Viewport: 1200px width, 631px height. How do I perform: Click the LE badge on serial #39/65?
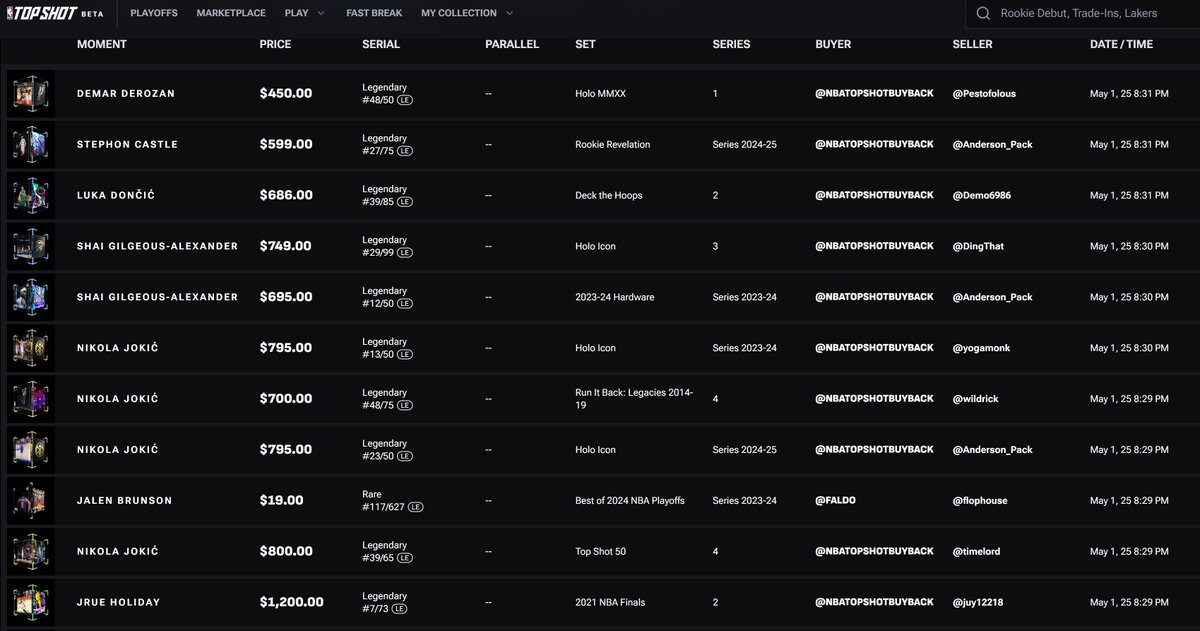(x=405, y=558)
